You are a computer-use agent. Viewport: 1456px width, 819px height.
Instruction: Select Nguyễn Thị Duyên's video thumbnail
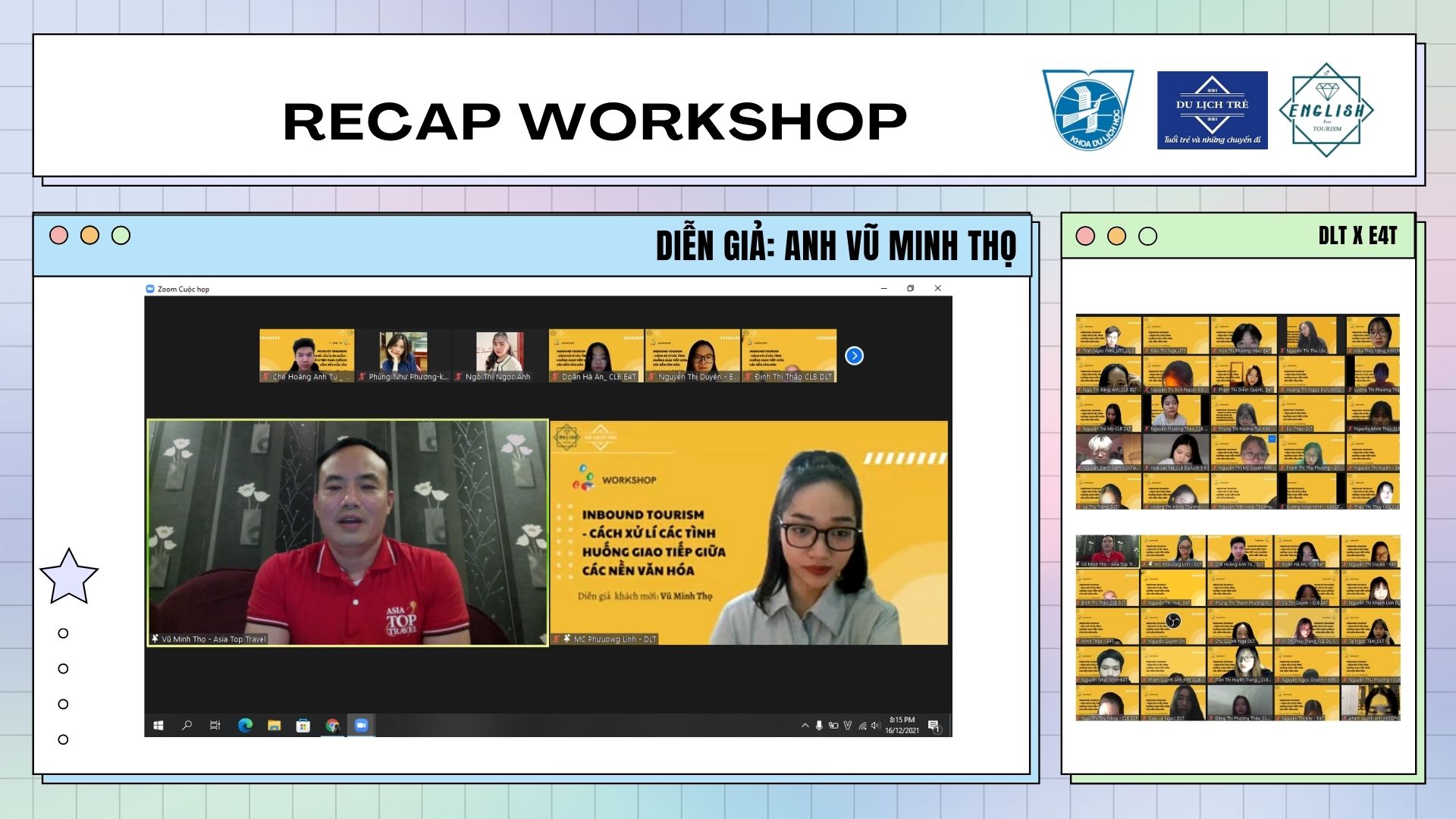pos(692,356)
